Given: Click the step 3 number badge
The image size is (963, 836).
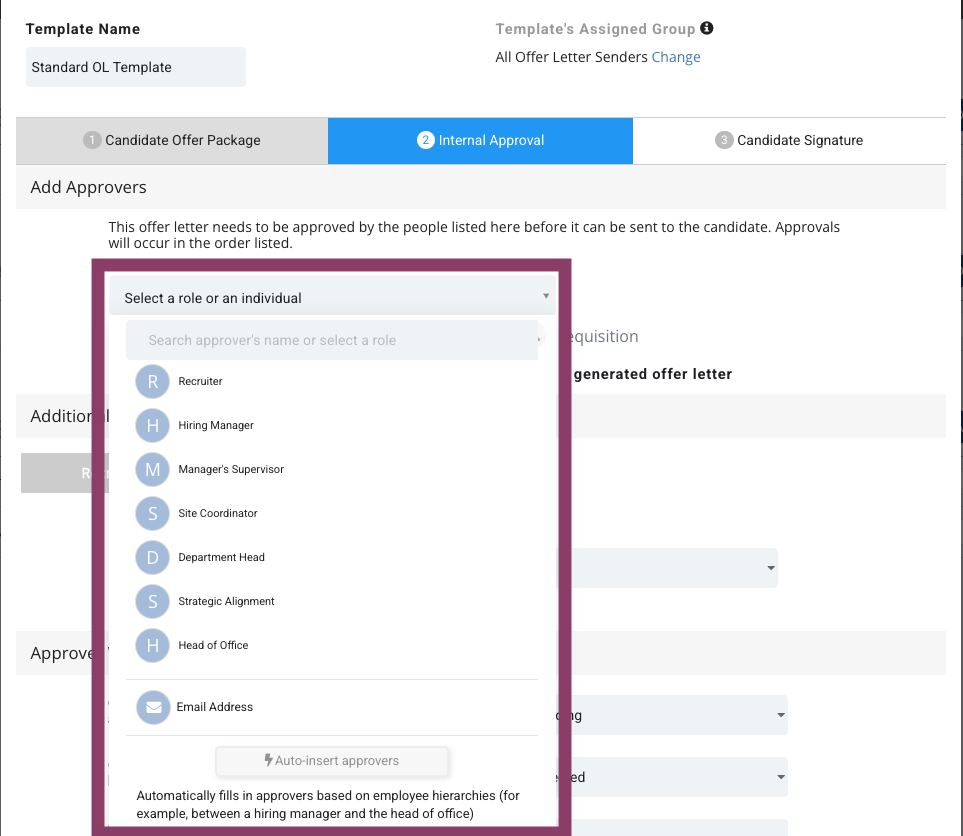Looking at the screenshot, I should click(724, 140).
